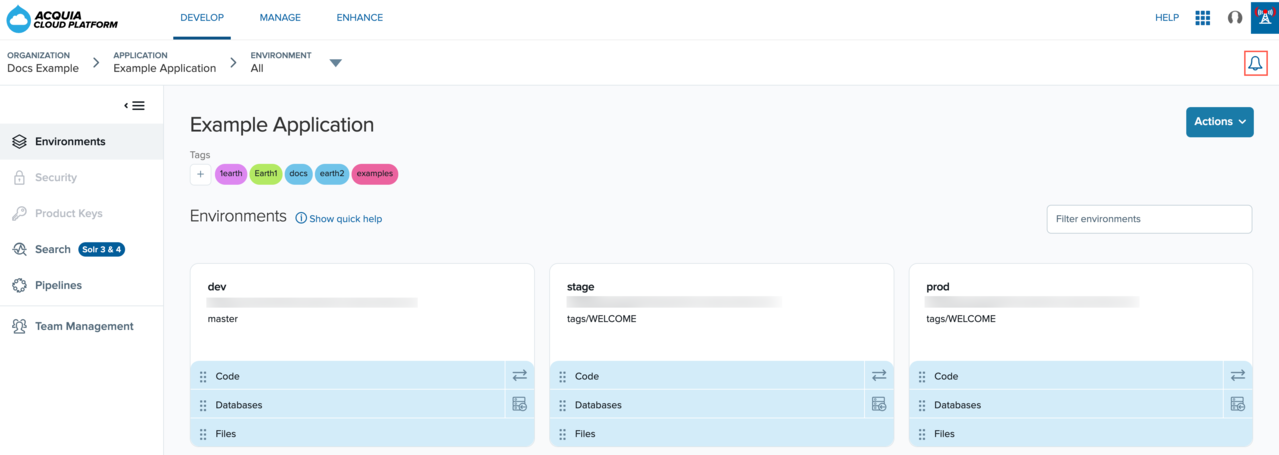
Task: Grab the stage Code drag handle
Action: (562, 377)
